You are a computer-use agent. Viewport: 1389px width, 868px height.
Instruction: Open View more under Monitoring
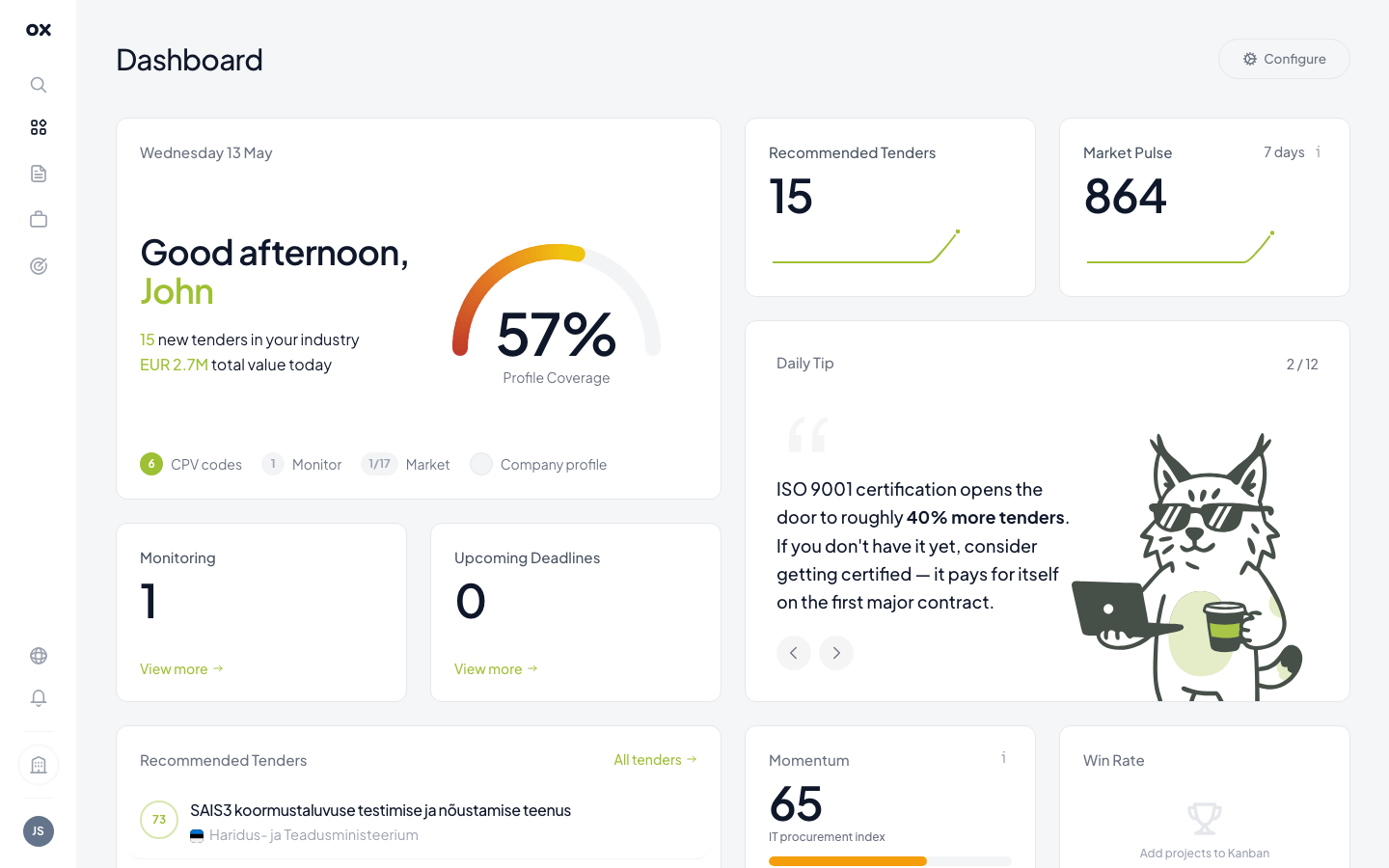click(181, 668)
